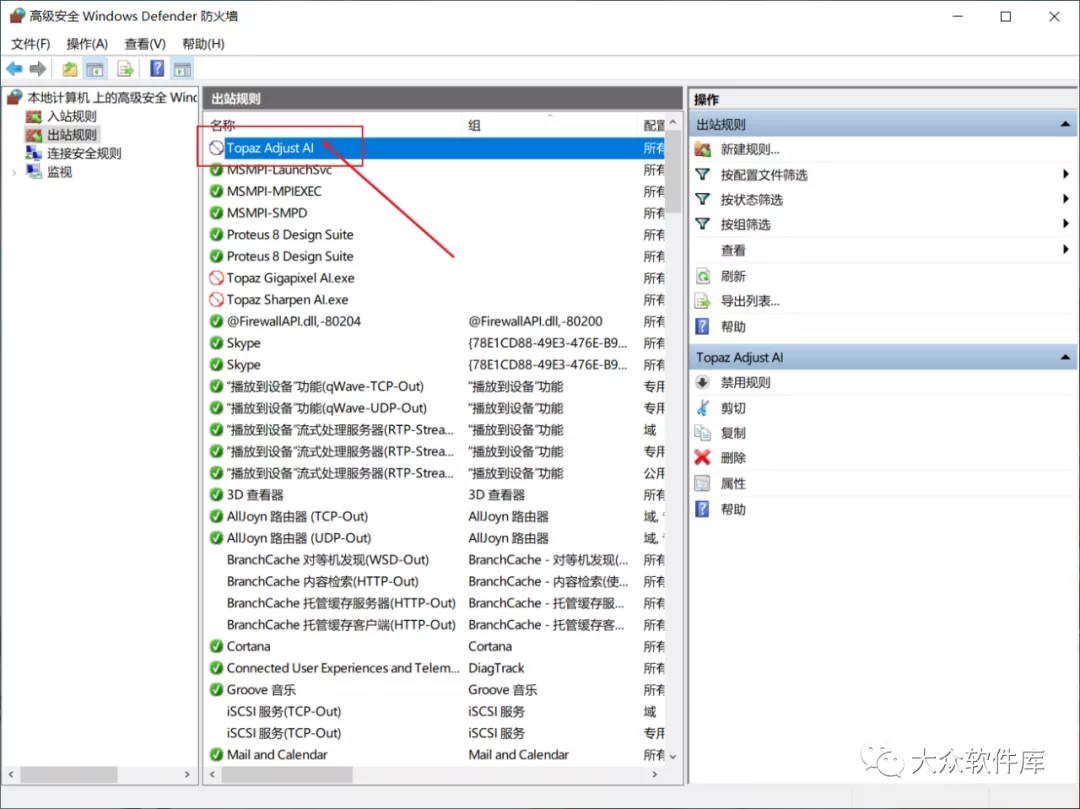Viewport: 1080px width, 809px height.
Task: Select 入站规则 in the left tree
Action: pyautogui.click(x=72, y=116)
